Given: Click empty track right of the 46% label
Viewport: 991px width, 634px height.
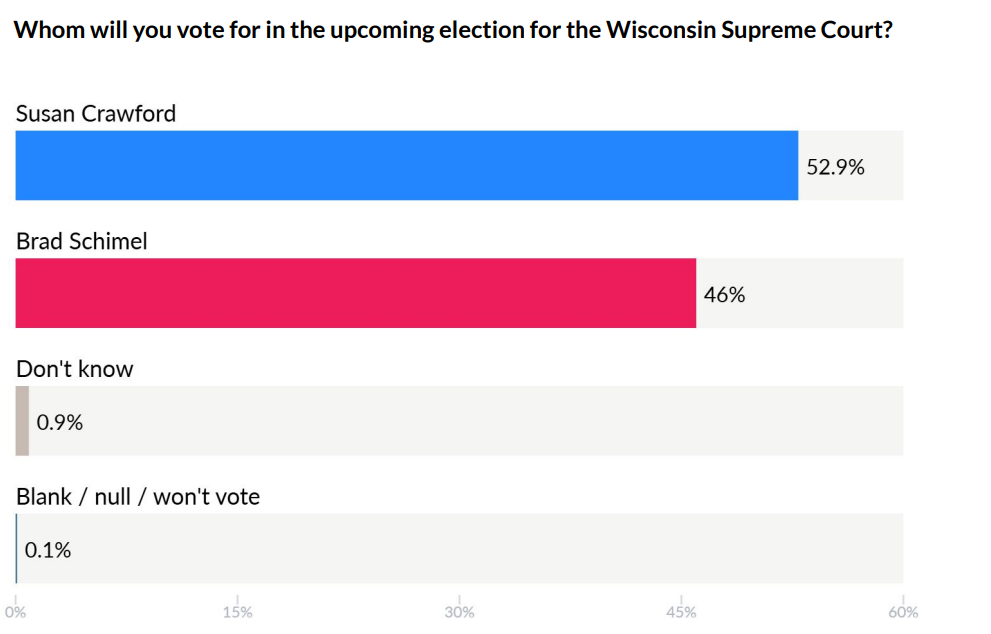Looking at the screenshot, I should [x=825, y=293].
